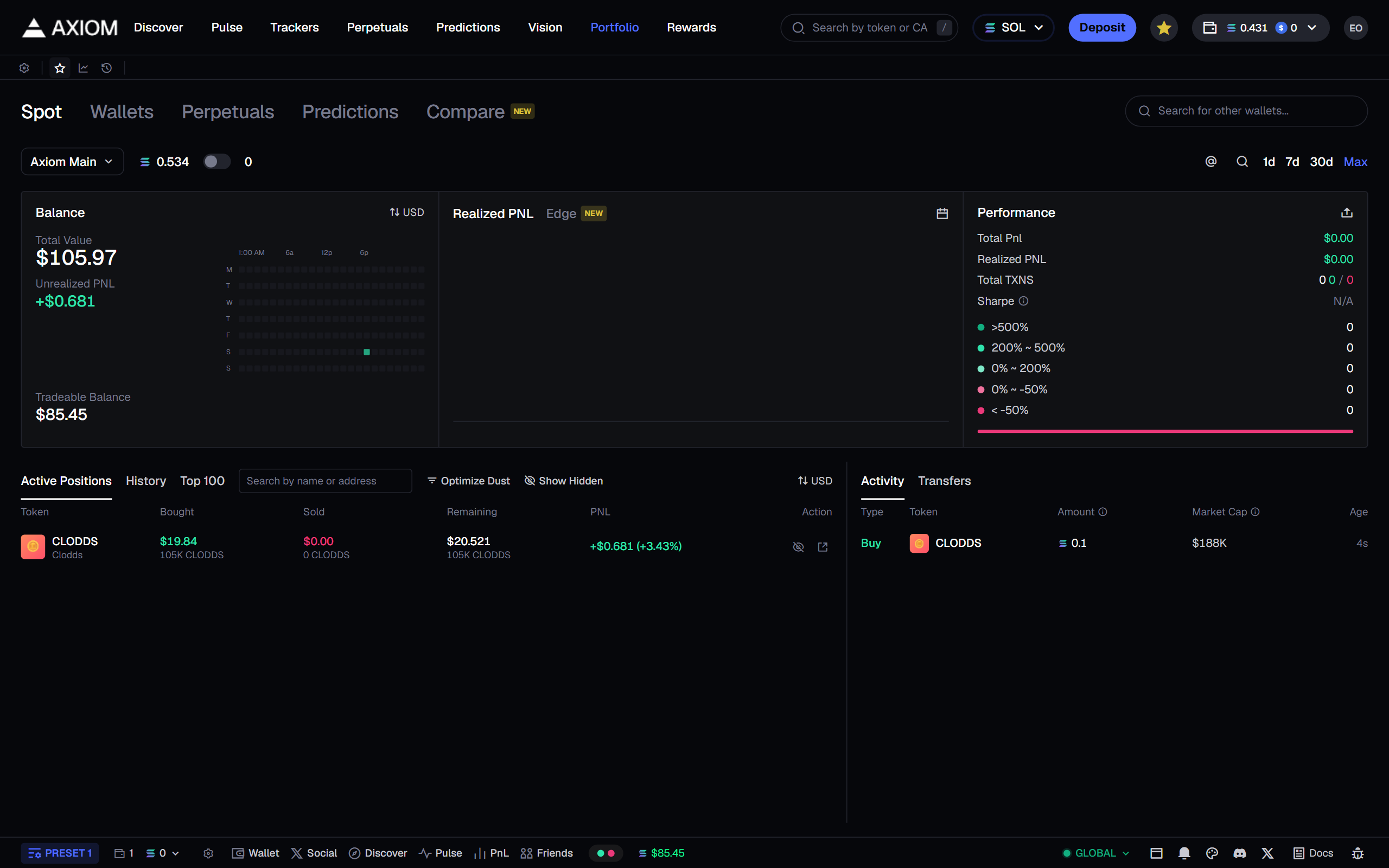Viewport: 1389px width, 868px height.
Task: Hide the CLODDS position
Action: coord(798,546)
